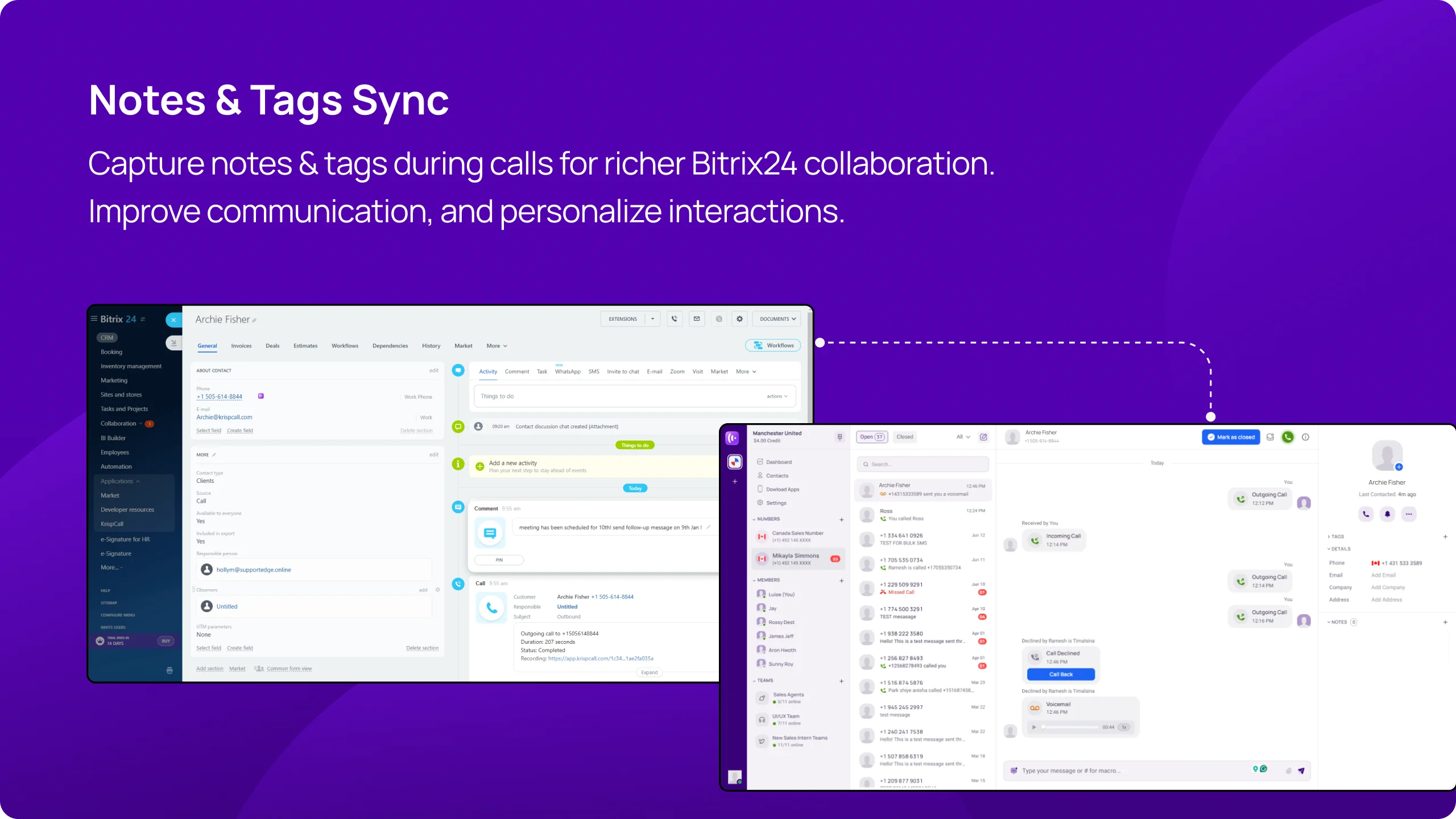Select the workspace avatar icon in KrispCall sidebar

click(735, 462)
